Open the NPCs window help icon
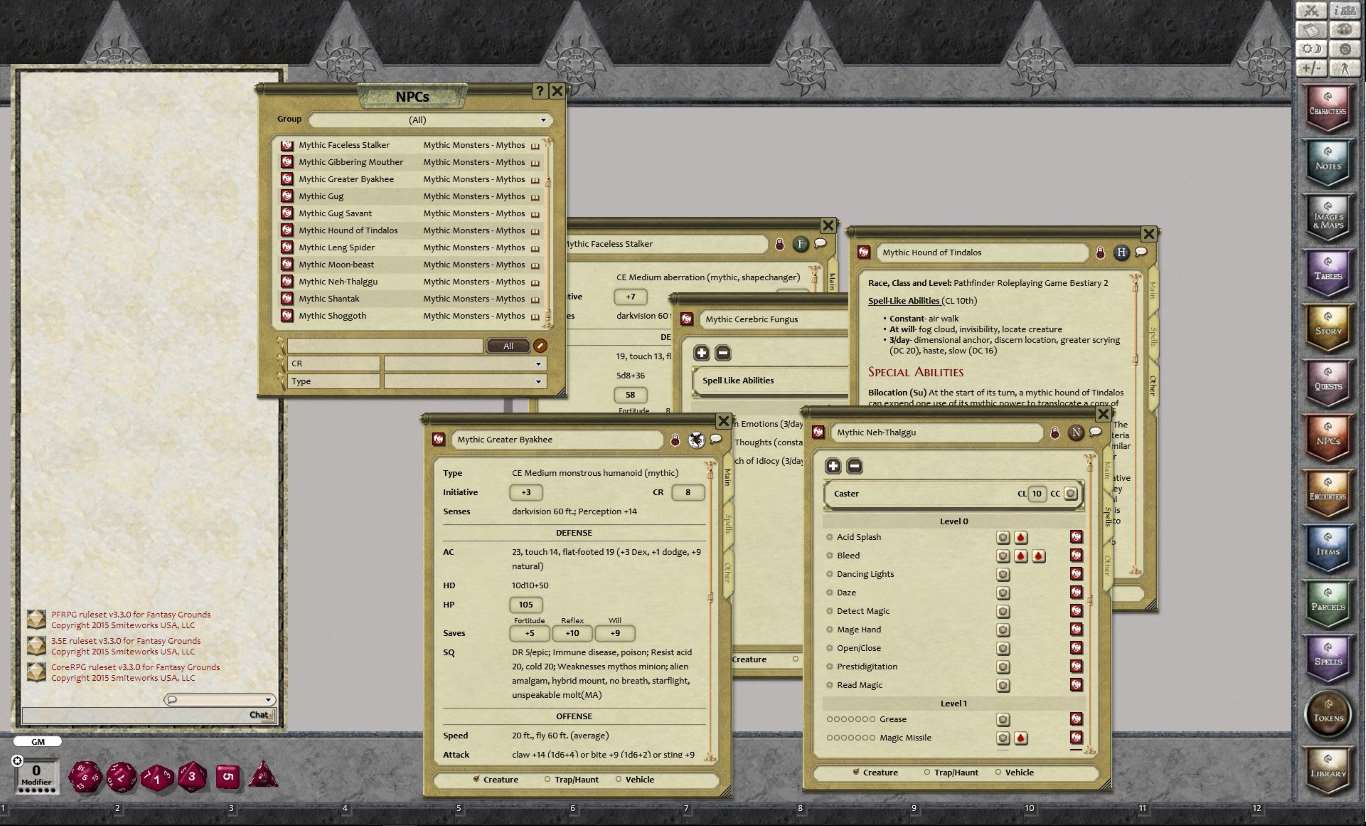The height and width of the screenshot is (826, 1366). [x=540, y=91]
